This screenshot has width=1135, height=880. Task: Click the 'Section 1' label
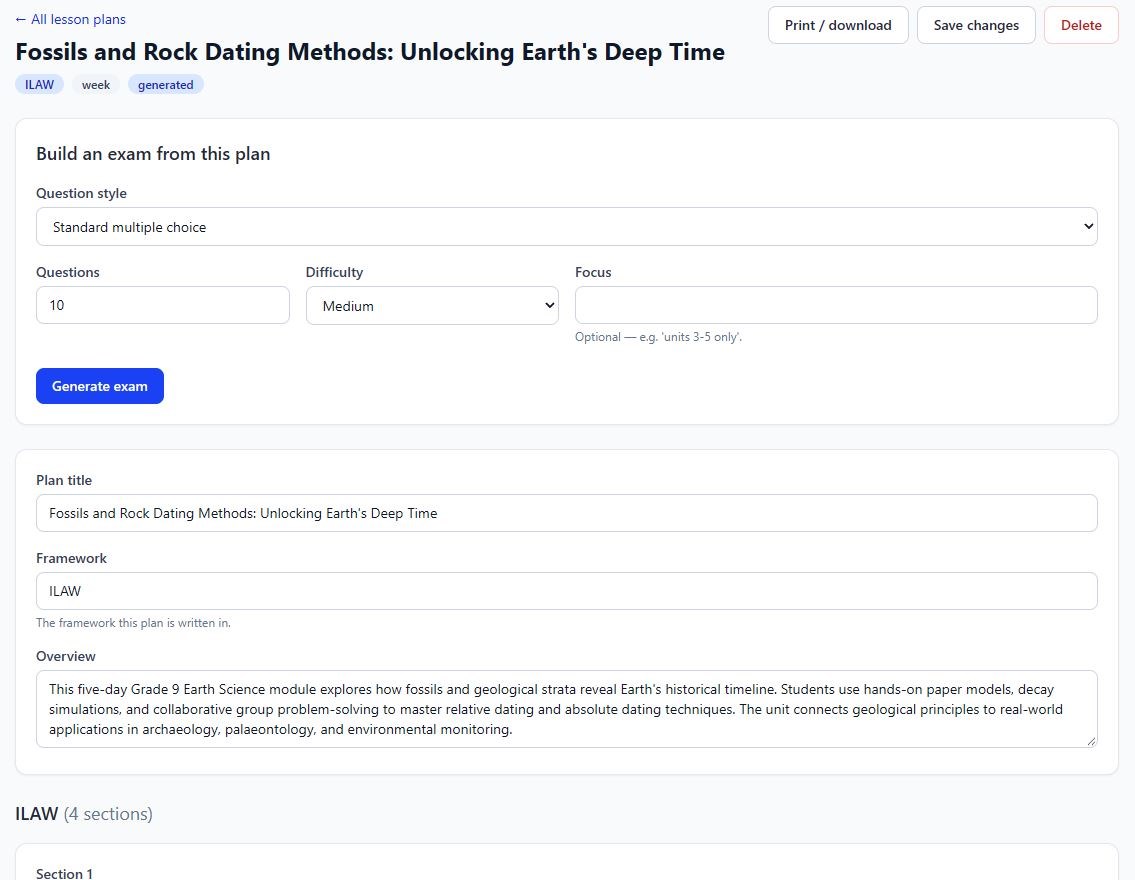pos(64,873)
